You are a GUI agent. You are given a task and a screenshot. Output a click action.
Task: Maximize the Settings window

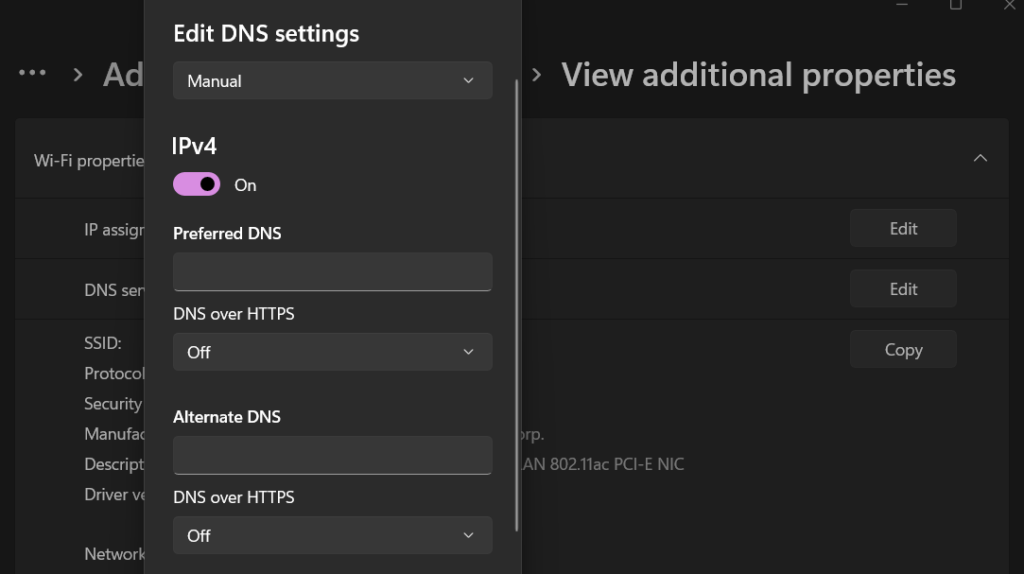tap(956, 5)
